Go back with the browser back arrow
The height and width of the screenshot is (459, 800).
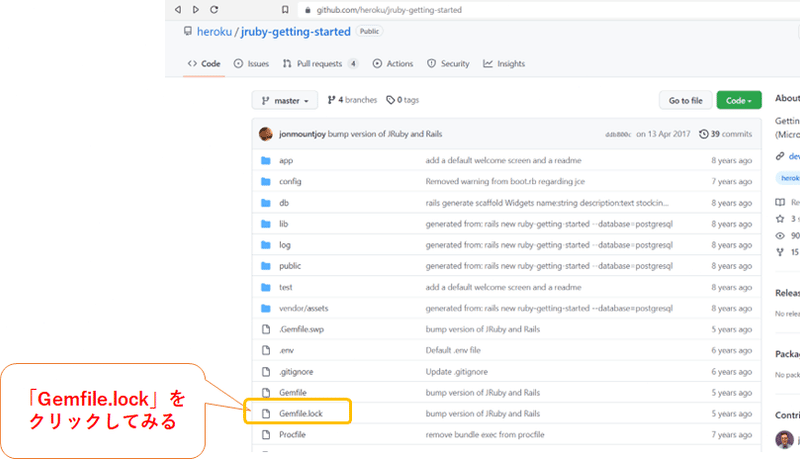[x=178, y=9]
